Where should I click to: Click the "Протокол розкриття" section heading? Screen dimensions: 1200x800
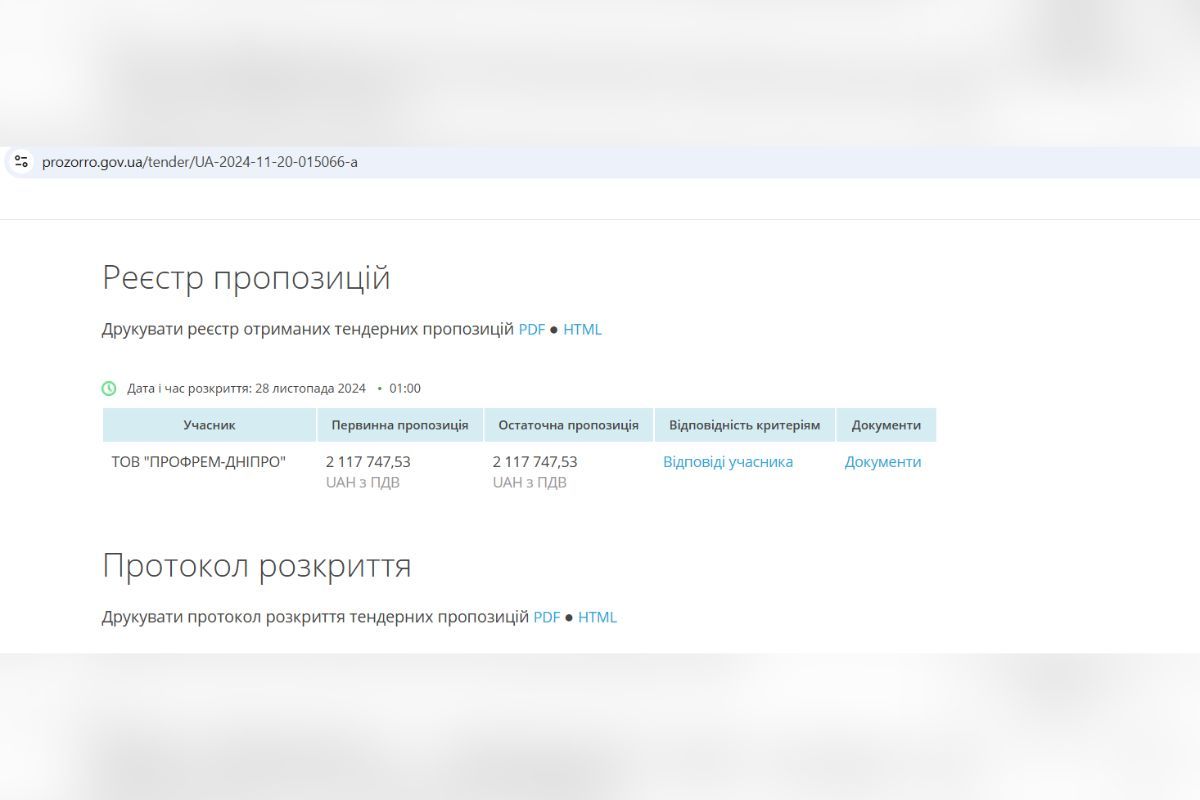(256, 566)
